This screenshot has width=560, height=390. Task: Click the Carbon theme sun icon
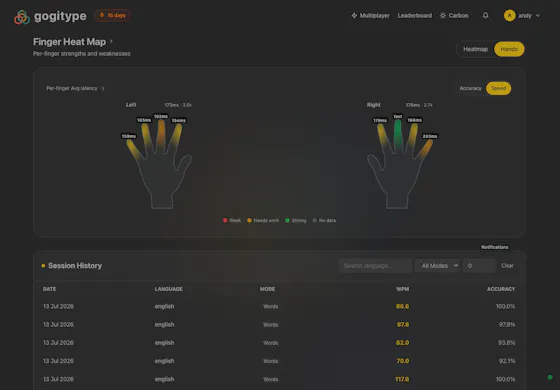443,16
